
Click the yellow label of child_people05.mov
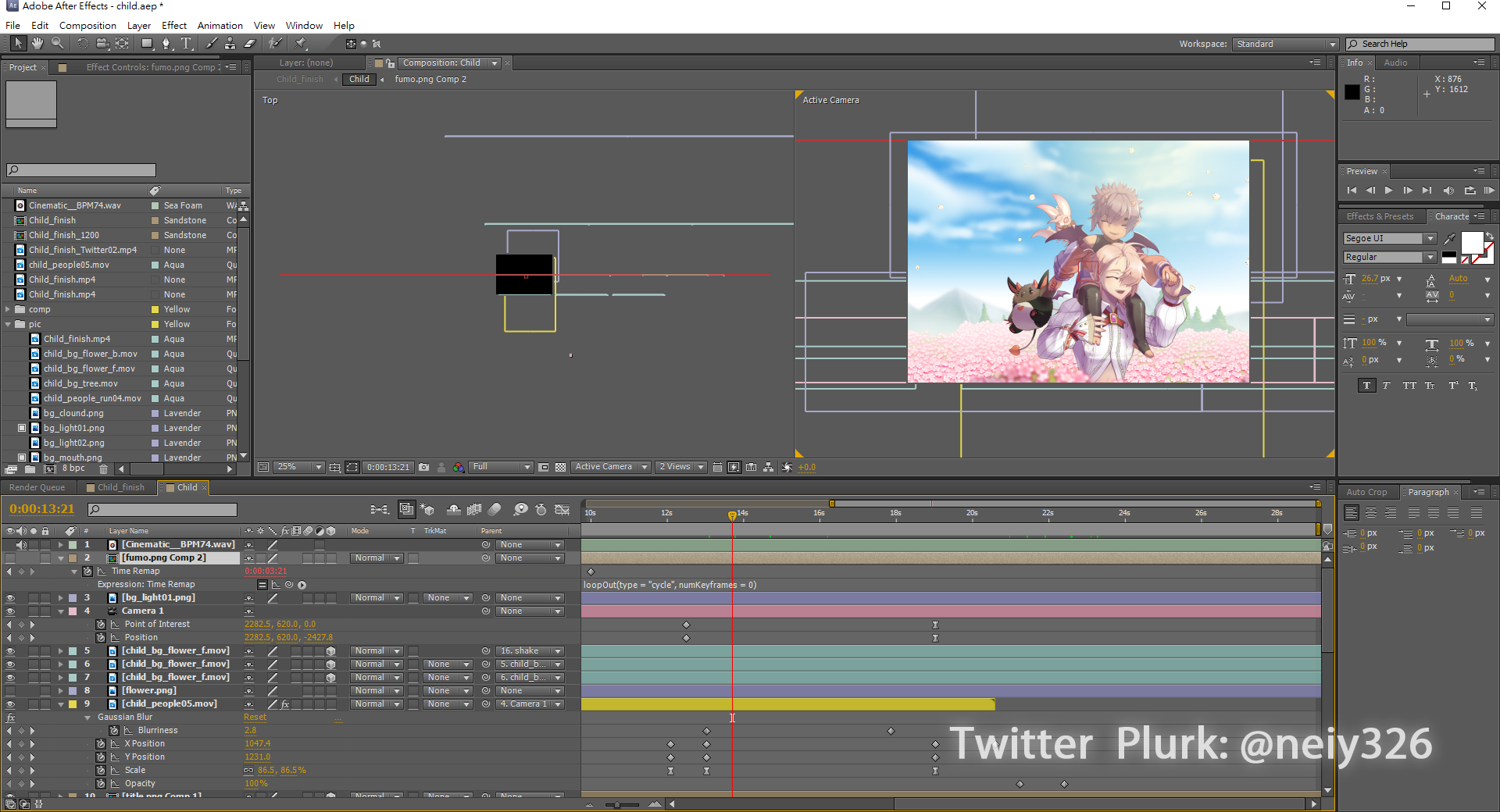[73, 703]
